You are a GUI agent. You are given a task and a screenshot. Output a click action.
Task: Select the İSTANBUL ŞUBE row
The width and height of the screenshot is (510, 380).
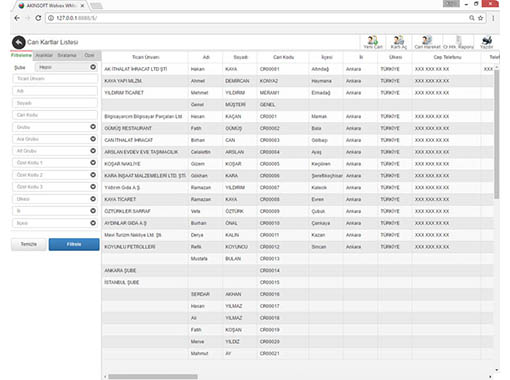(298, 282)
